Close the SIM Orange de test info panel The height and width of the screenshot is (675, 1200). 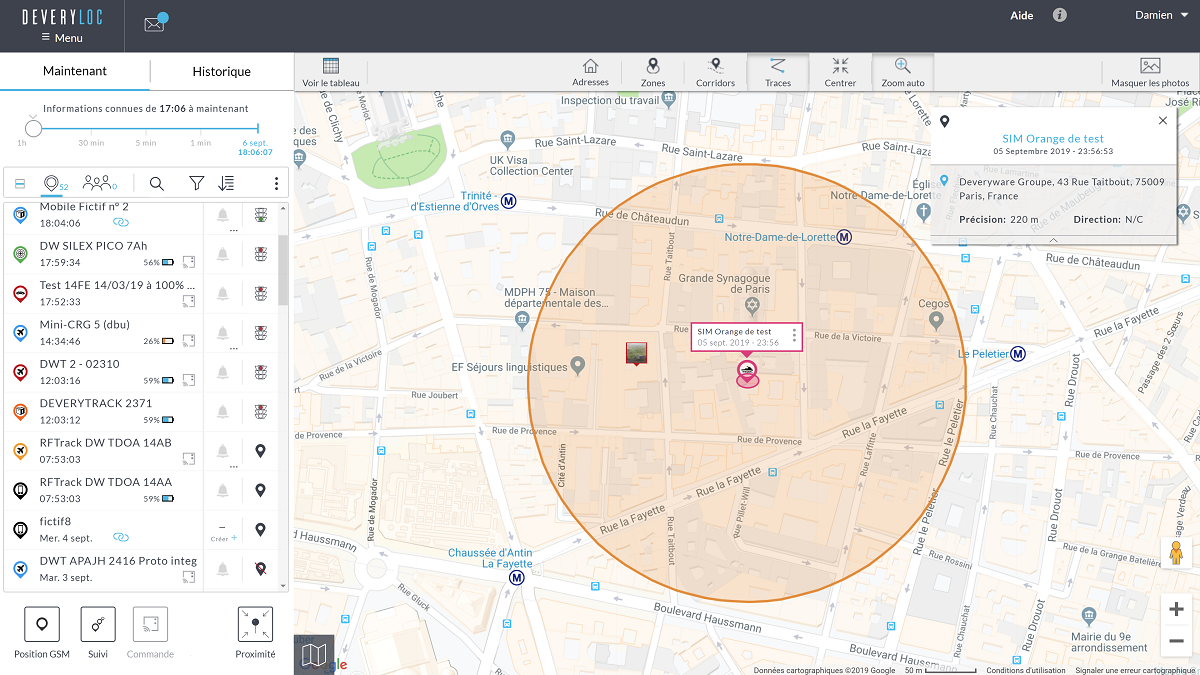pos(1162,120)
